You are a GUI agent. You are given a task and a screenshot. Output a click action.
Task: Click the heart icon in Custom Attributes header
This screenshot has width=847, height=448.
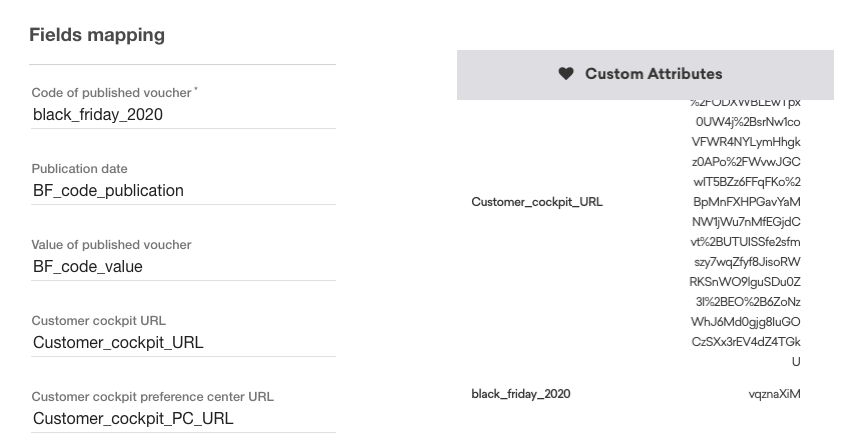566,74
